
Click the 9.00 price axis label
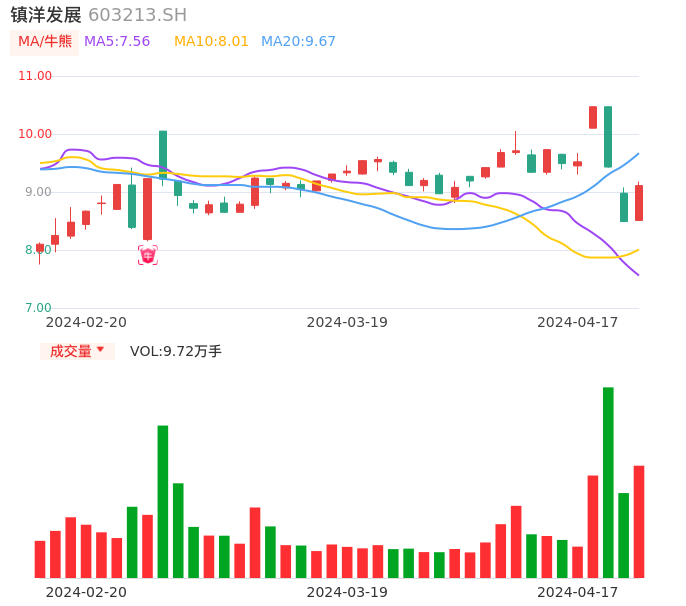coord(38,192)
